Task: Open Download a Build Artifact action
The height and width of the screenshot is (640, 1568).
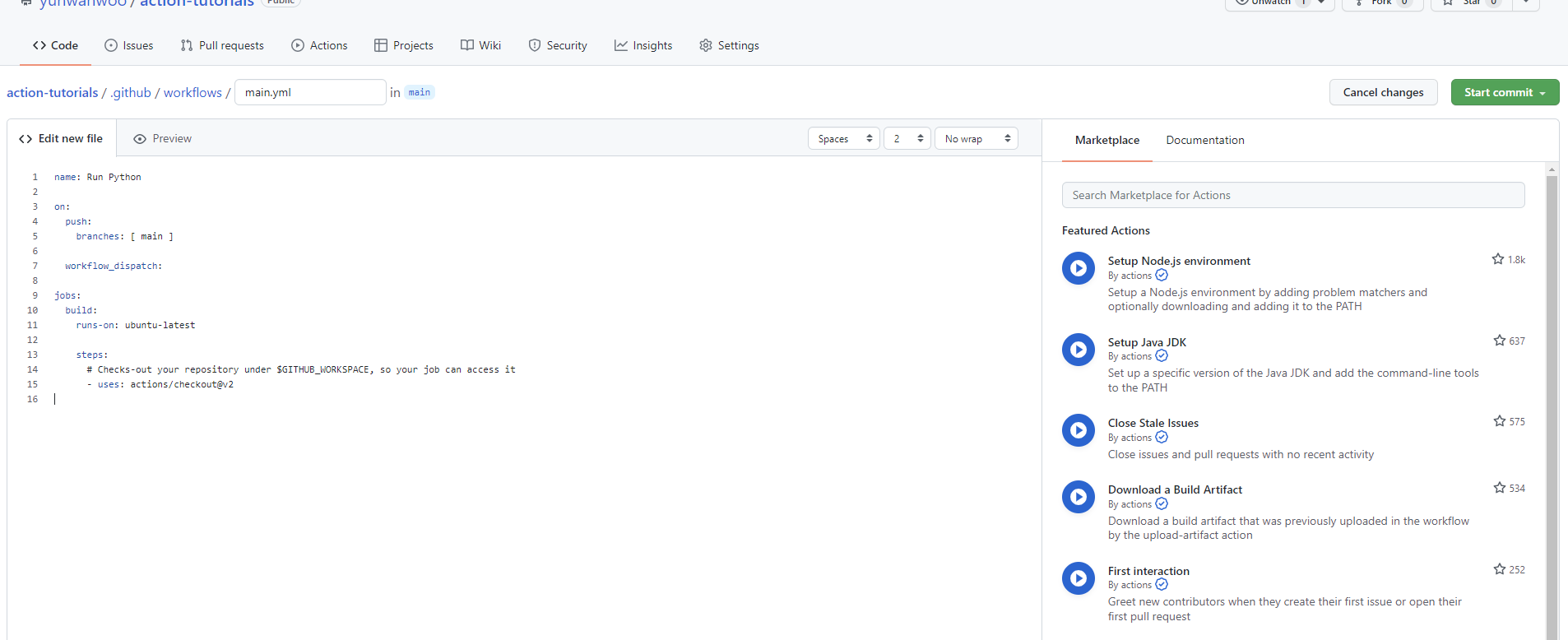Action: (1175, 489)
